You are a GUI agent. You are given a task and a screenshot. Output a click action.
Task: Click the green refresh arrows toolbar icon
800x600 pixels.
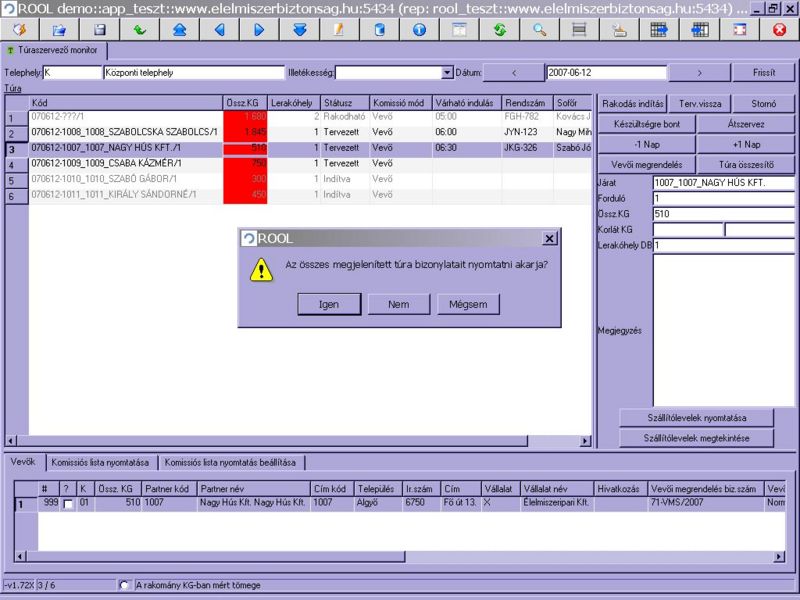click(499, 30)
